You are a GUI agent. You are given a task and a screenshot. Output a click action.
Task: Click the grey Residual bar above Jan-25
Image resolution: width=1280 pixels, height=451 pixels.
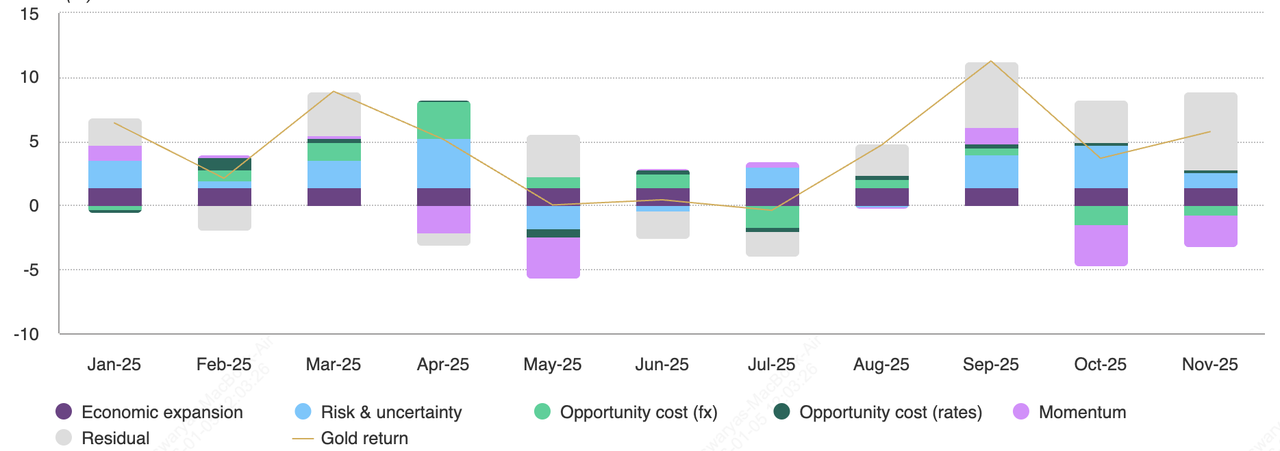coord(115,132)
